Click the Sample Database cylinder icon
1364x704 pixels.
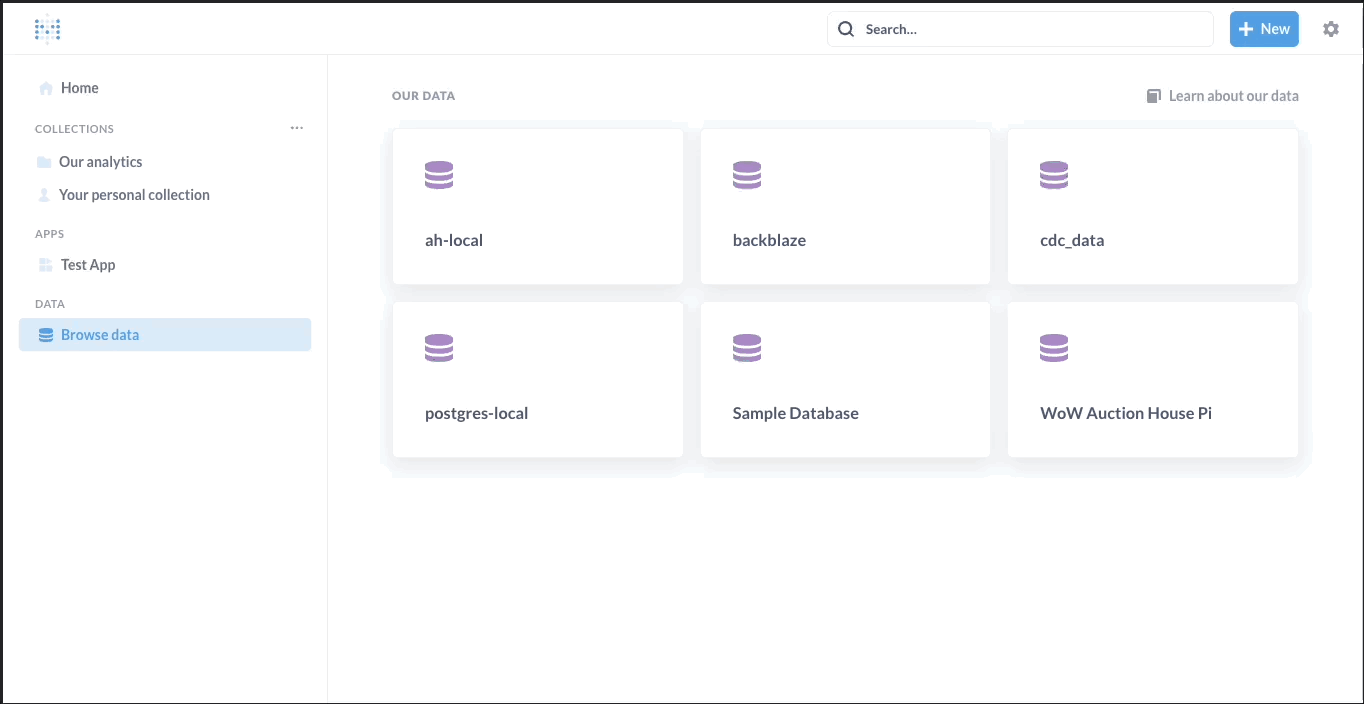click(x=747, y=347)
